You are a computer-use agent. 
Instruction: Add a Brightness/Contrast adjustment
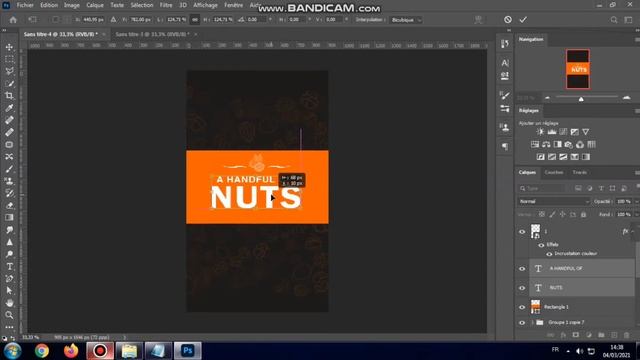click(x=540, y=132)
